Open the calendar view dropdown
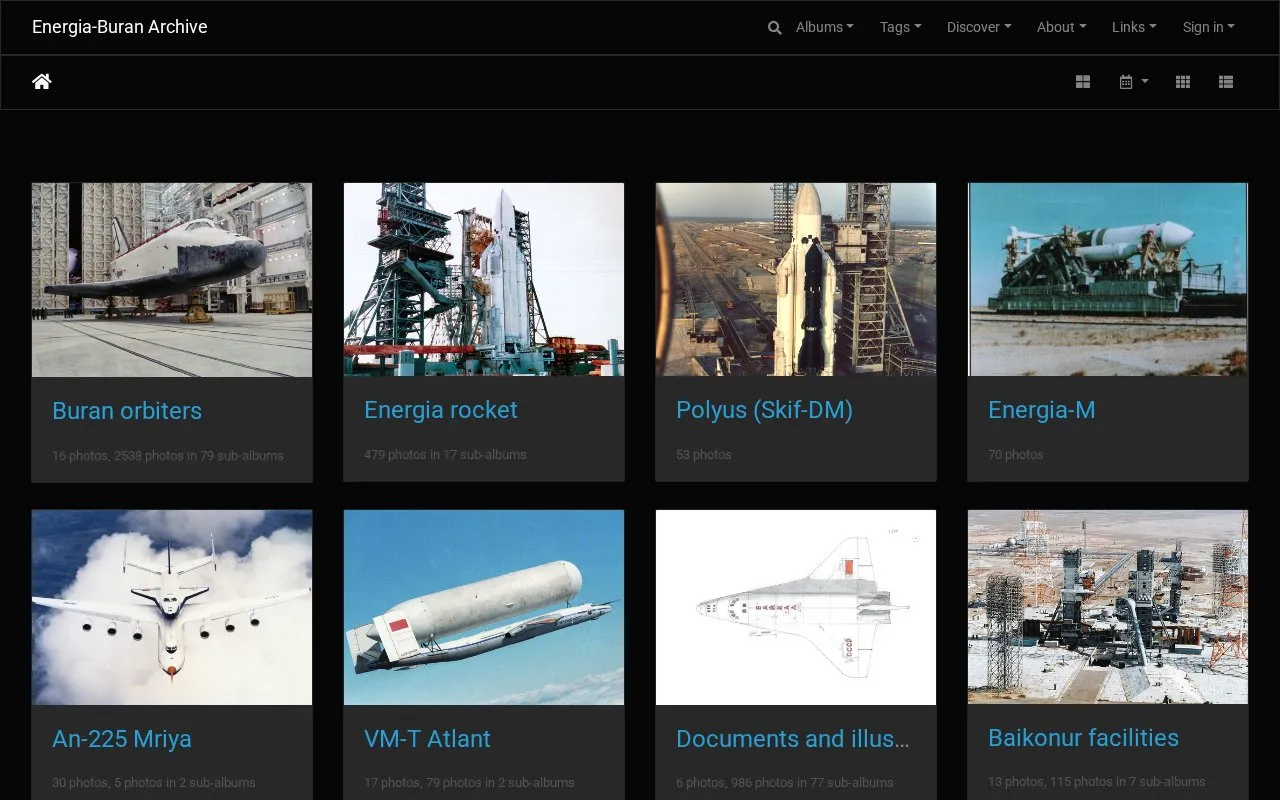1280x800 pixels. [x=1134, y=82]
